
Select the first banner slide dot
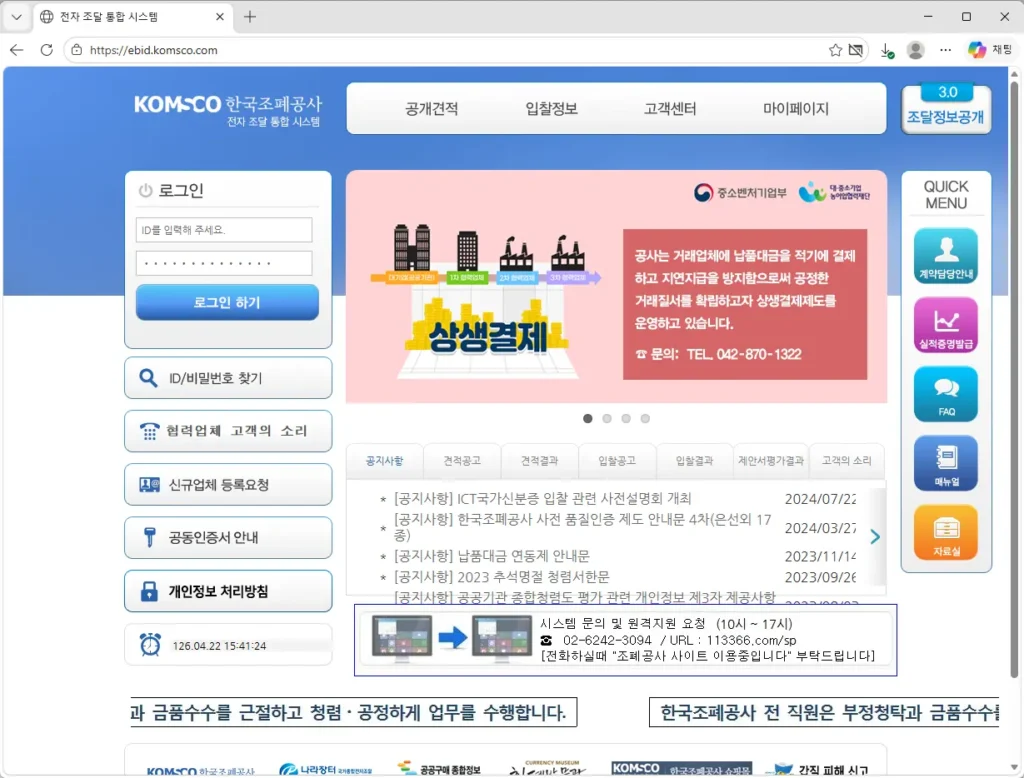(588, 419)
